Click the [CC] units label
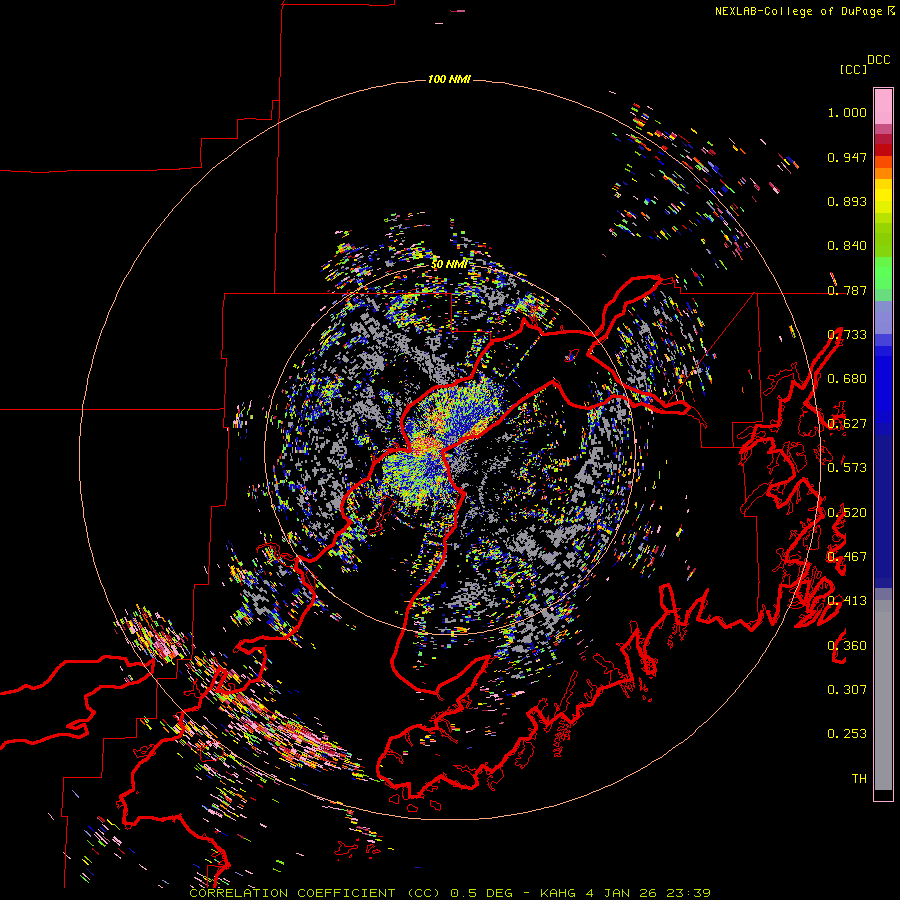This screenshot has width=900, height=900. [x=853, y=69]
